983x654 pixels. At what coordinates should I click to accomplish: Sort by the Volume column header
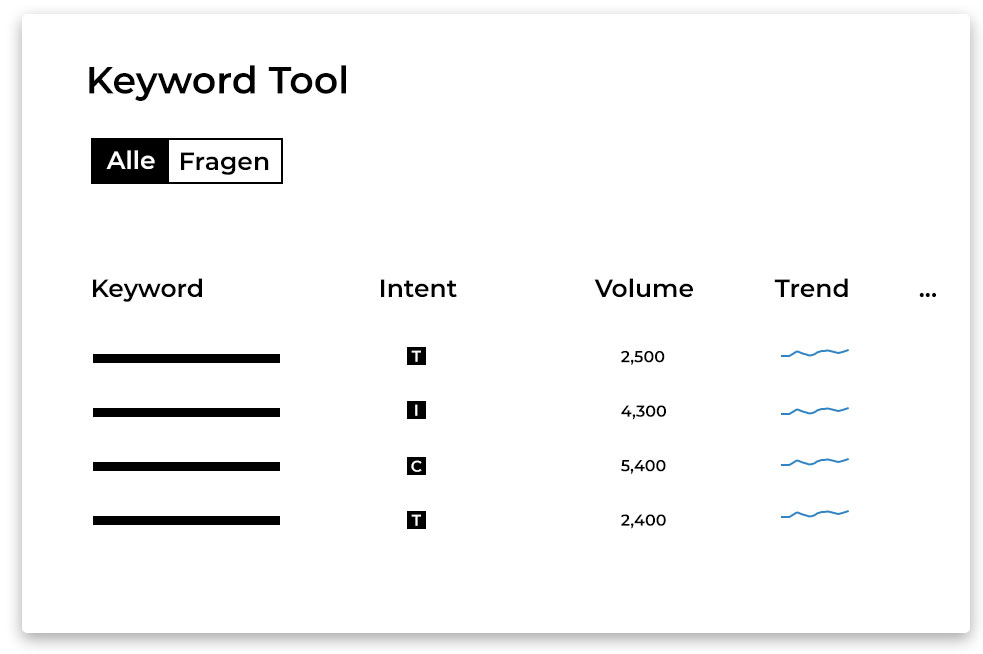pos(644,288)
